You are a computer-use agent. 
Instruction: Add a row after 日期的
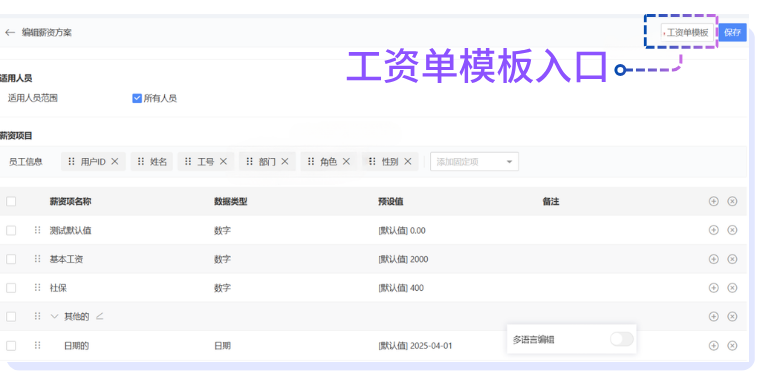point(714,345)
